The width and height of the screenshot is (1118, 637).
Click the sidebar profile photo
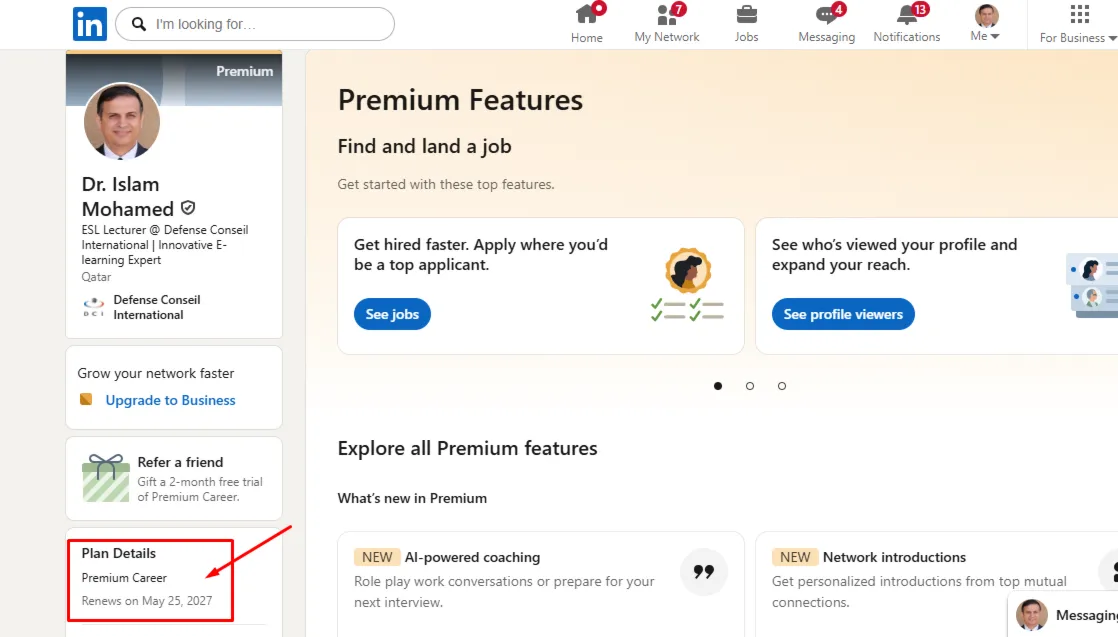click(122, 121)
